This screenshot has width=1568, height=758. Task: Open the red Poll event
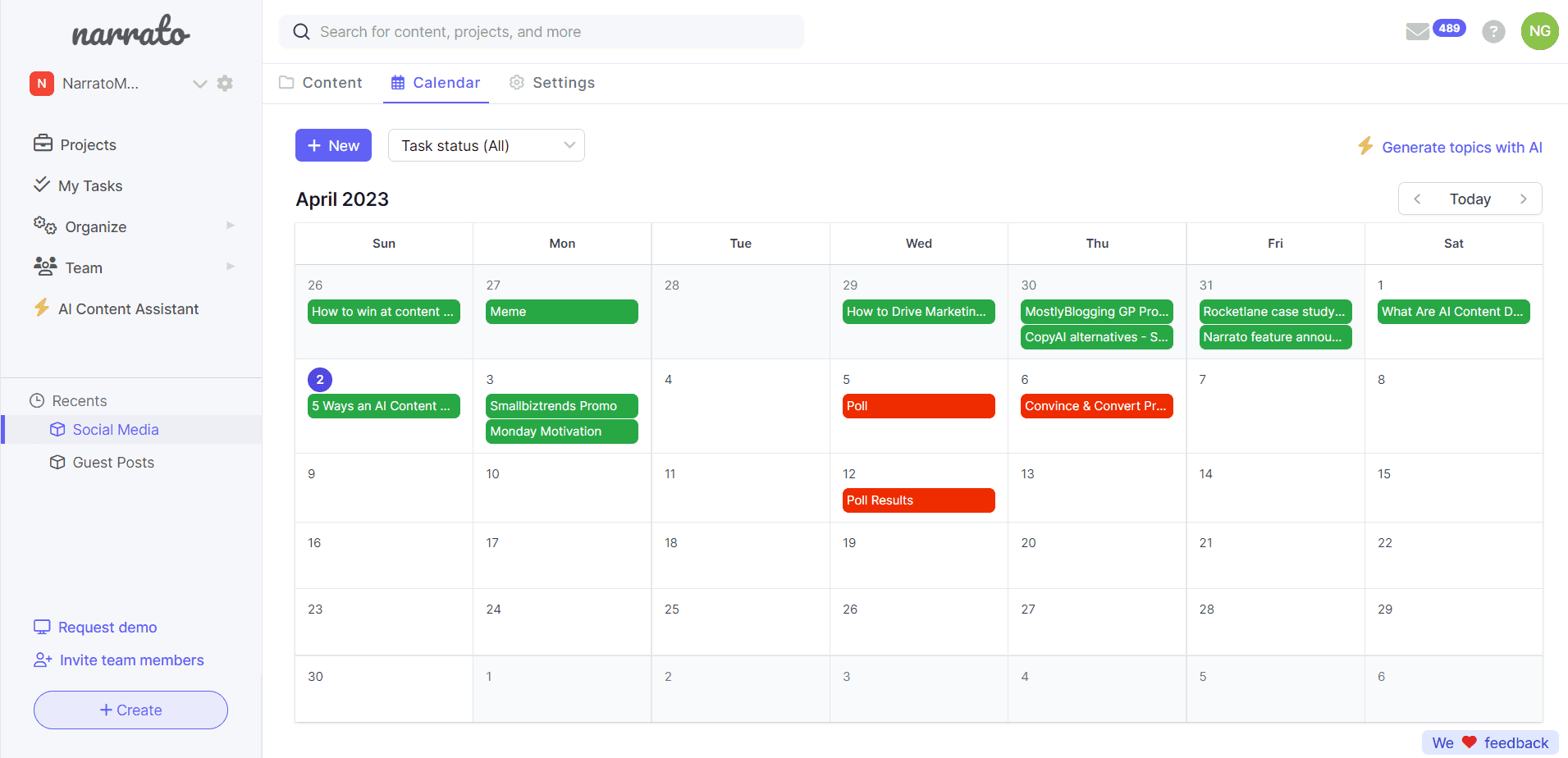[918, 406]
